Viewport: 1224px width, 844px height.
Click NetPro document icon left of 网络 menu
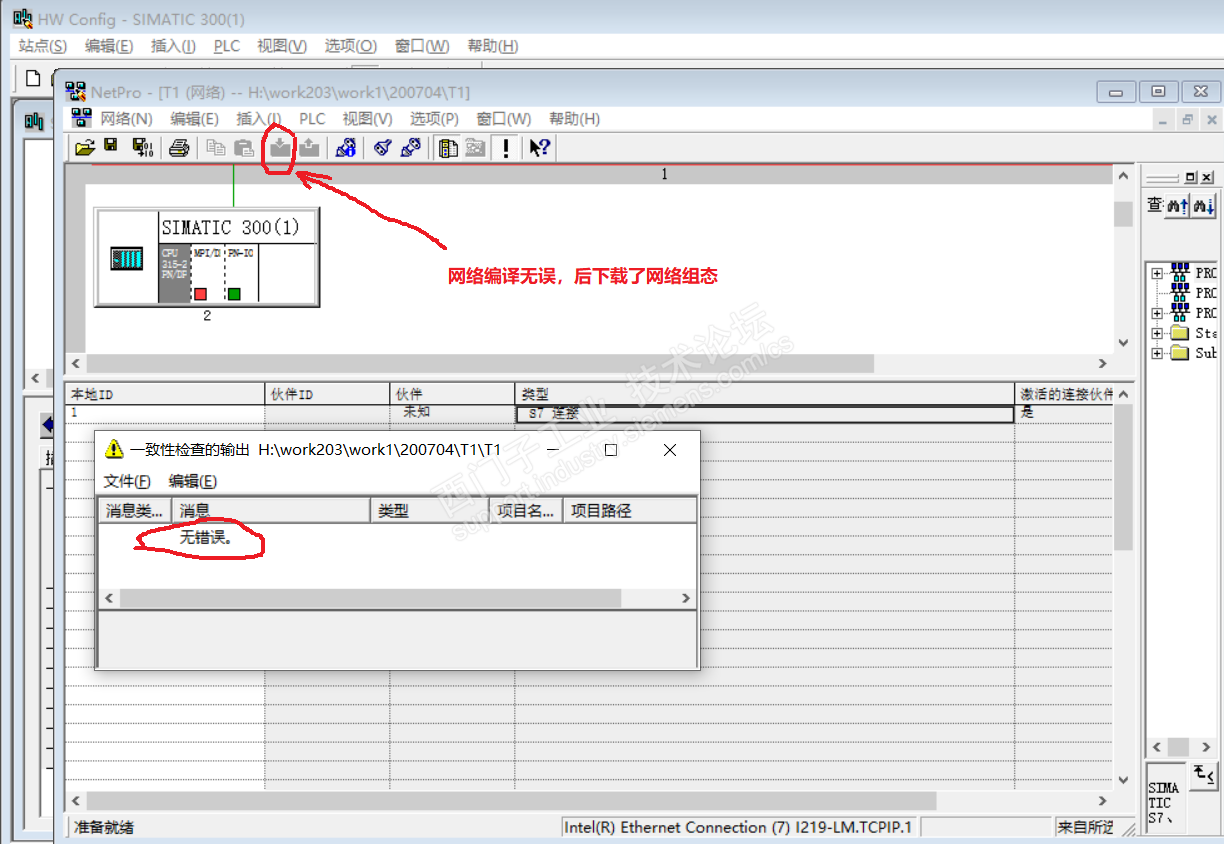81,119
